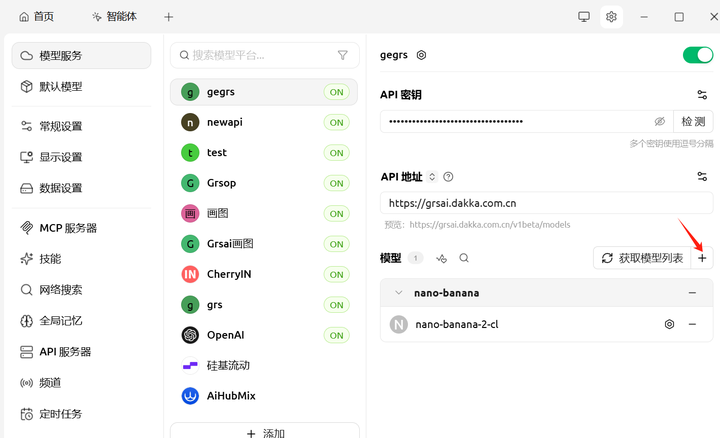Viewport: 720px width, 438px height.
Task: Click the API address help question icon
Action: pyautogui.click(x=448, y=177)
